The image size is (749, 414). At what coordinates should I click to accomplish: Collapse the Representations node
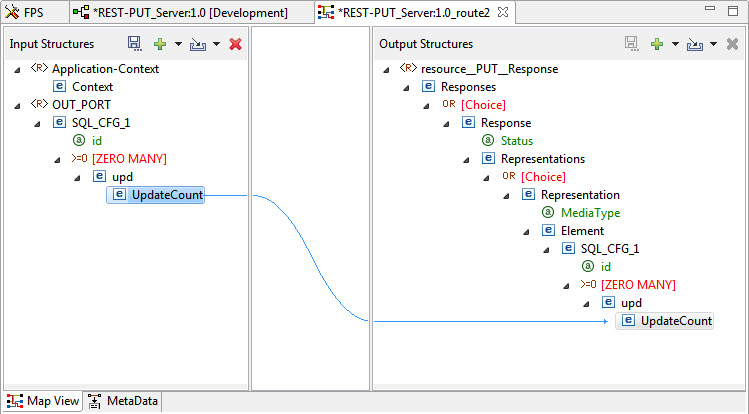click(467, 160)
